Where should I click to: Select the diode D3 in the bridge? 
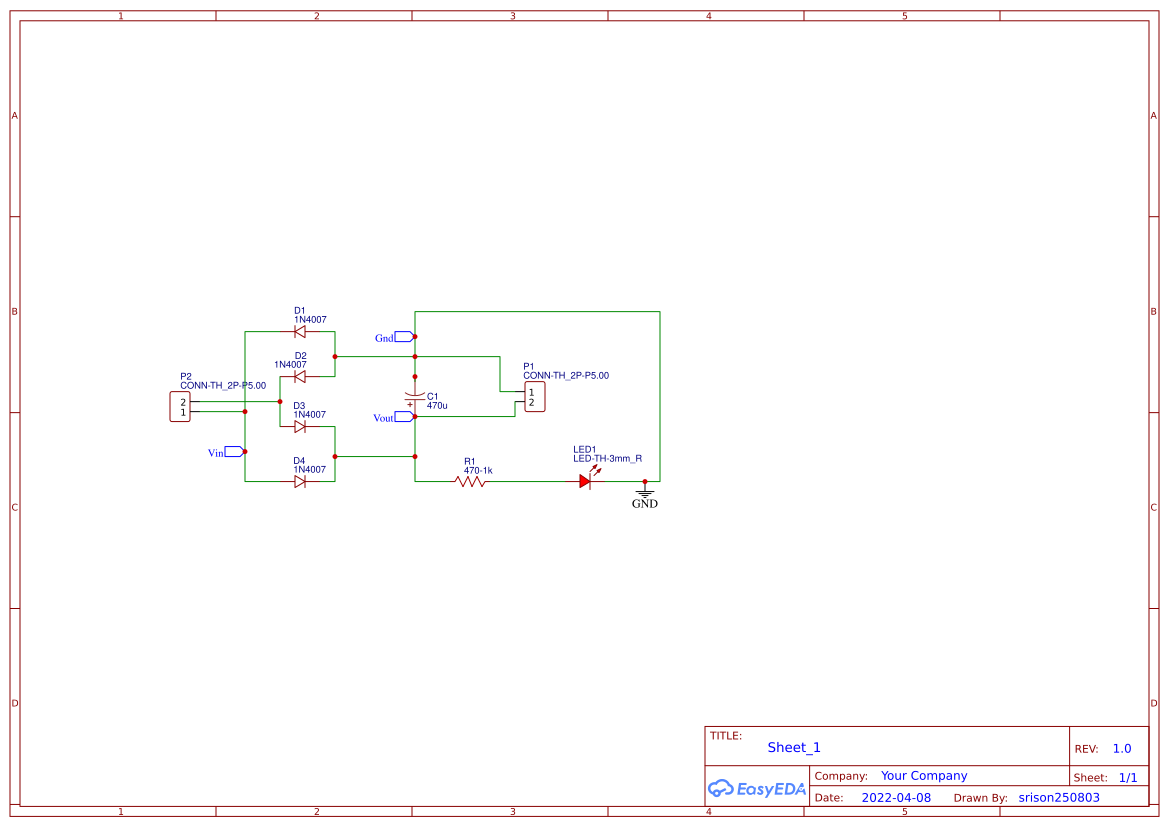(x=300, y=426)
